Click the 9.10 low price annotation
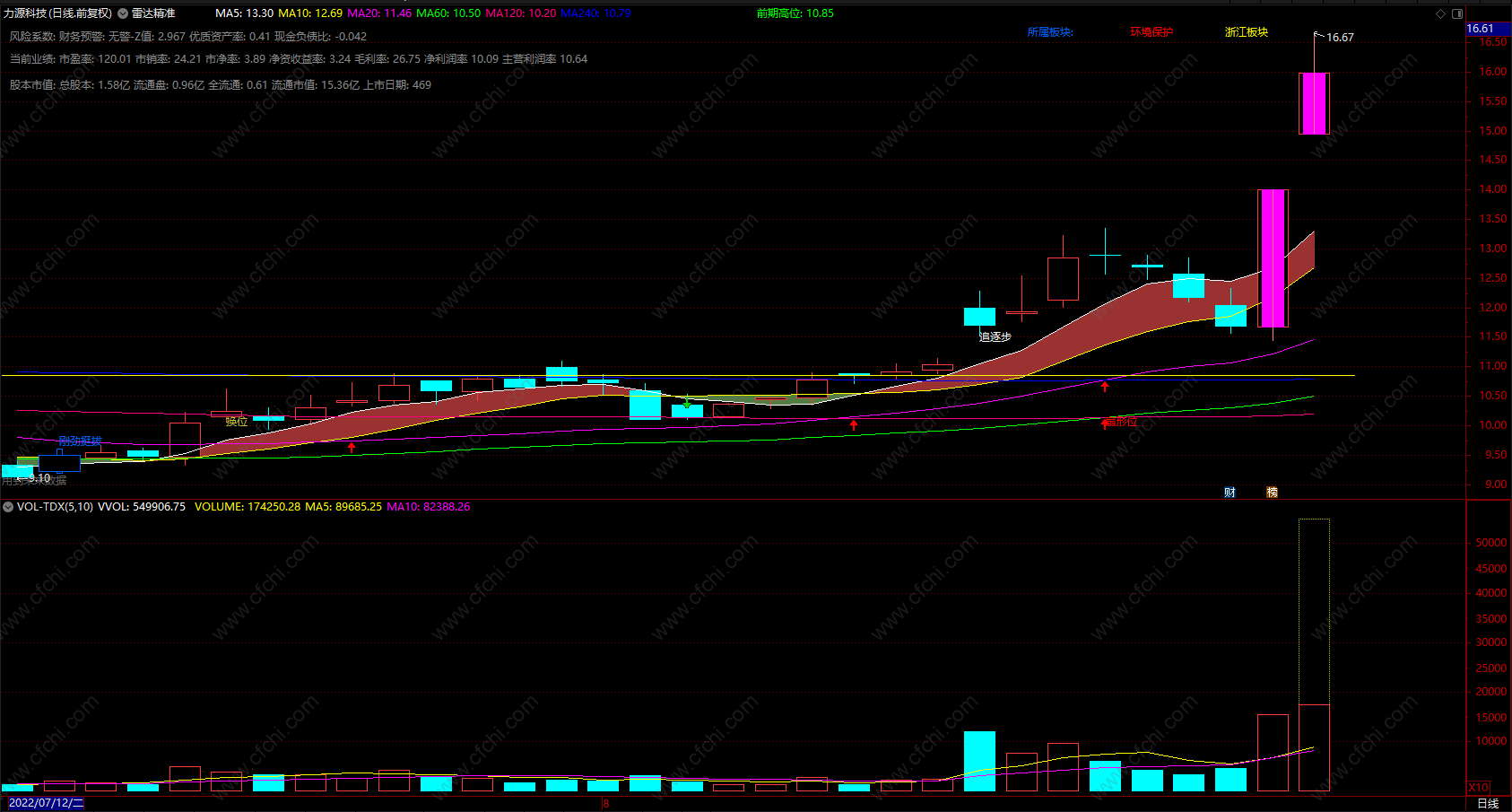Screen dimensions: 1512x812 pos(39,478)
